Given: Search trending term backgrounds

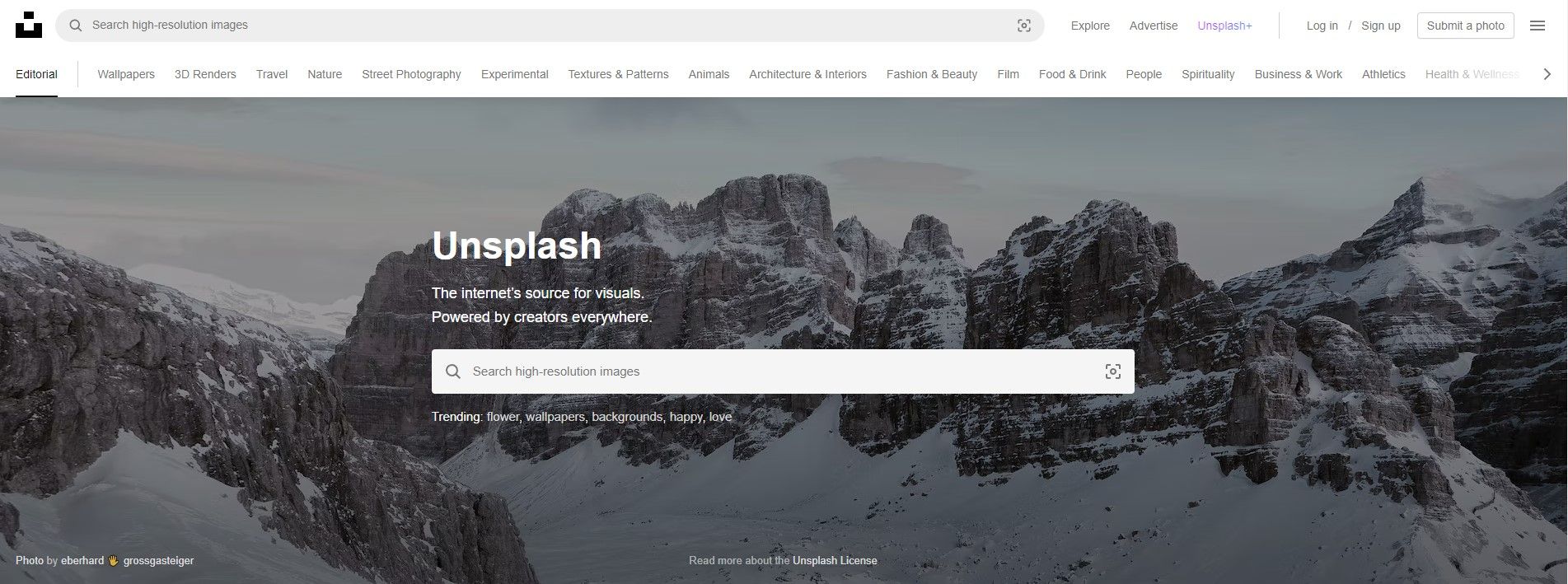Looking at the screenshot, I should (626, 417).
